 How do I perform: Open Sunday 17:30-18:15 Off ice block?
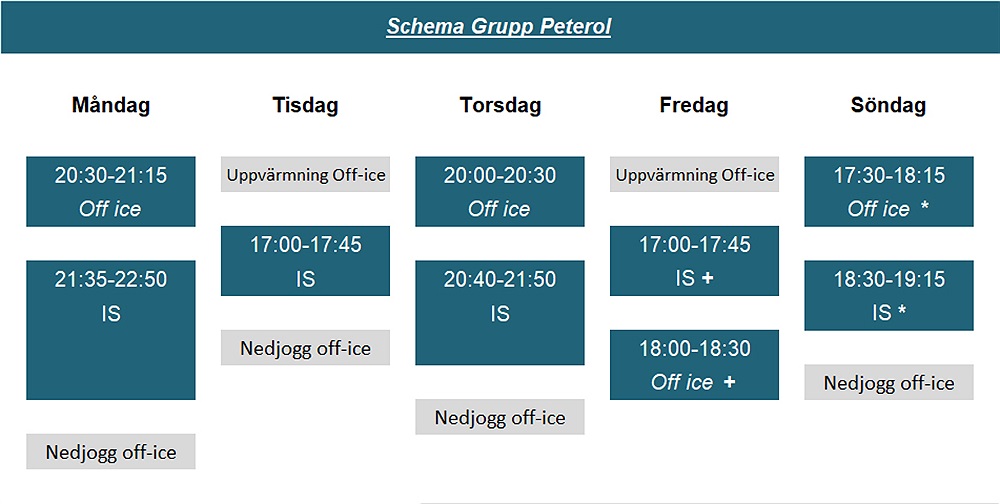click(889, 191)
